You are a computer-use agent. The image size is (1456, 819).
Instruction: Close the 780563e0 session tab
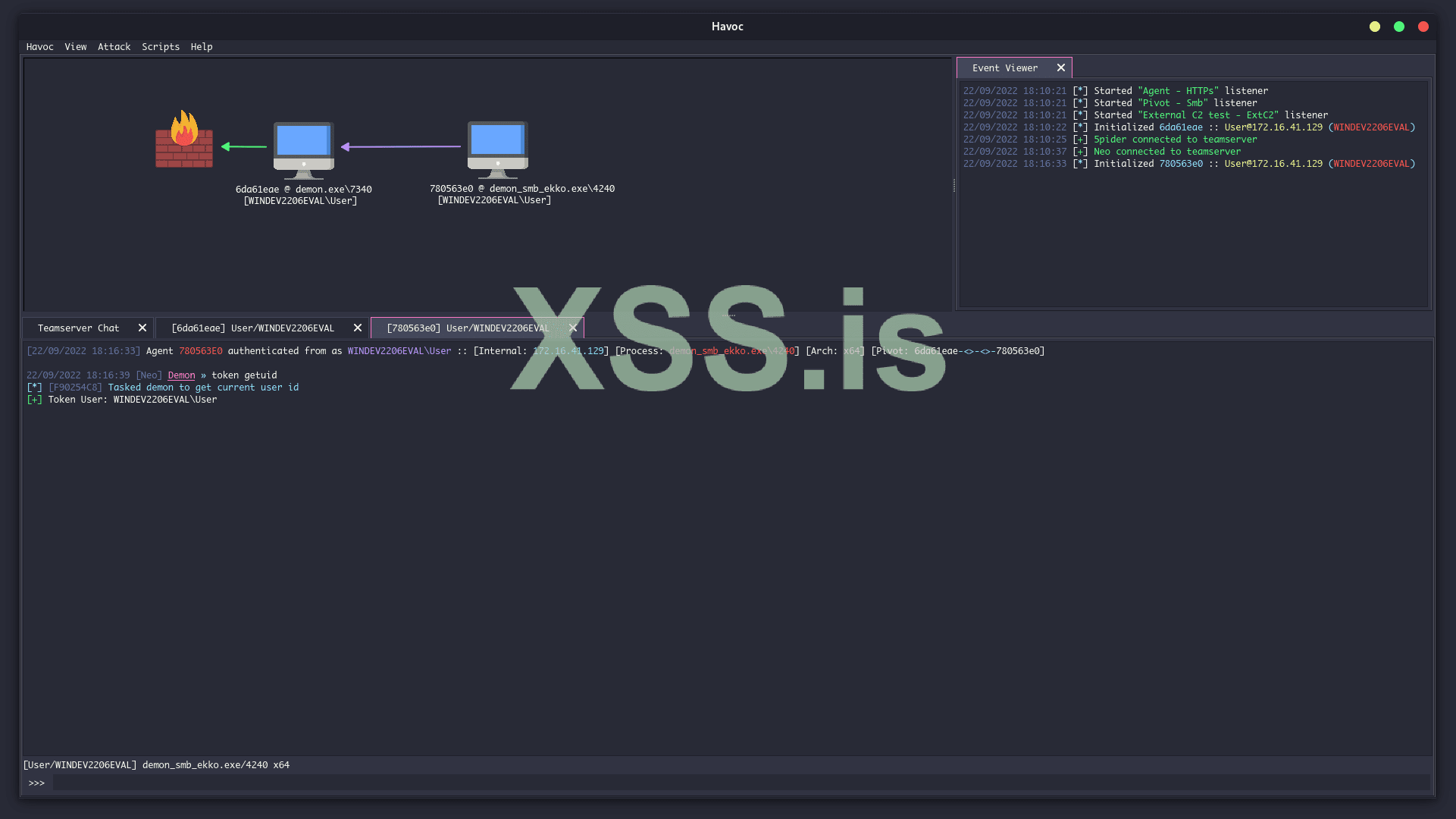573,328
